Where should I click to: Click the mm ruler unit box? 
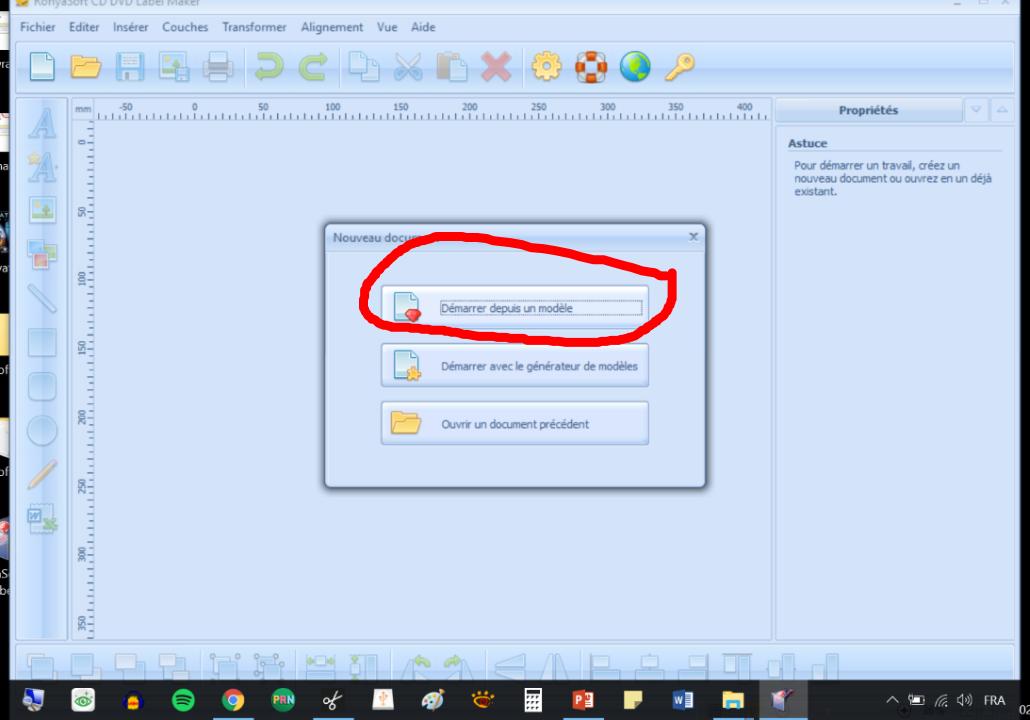[83, 109]
